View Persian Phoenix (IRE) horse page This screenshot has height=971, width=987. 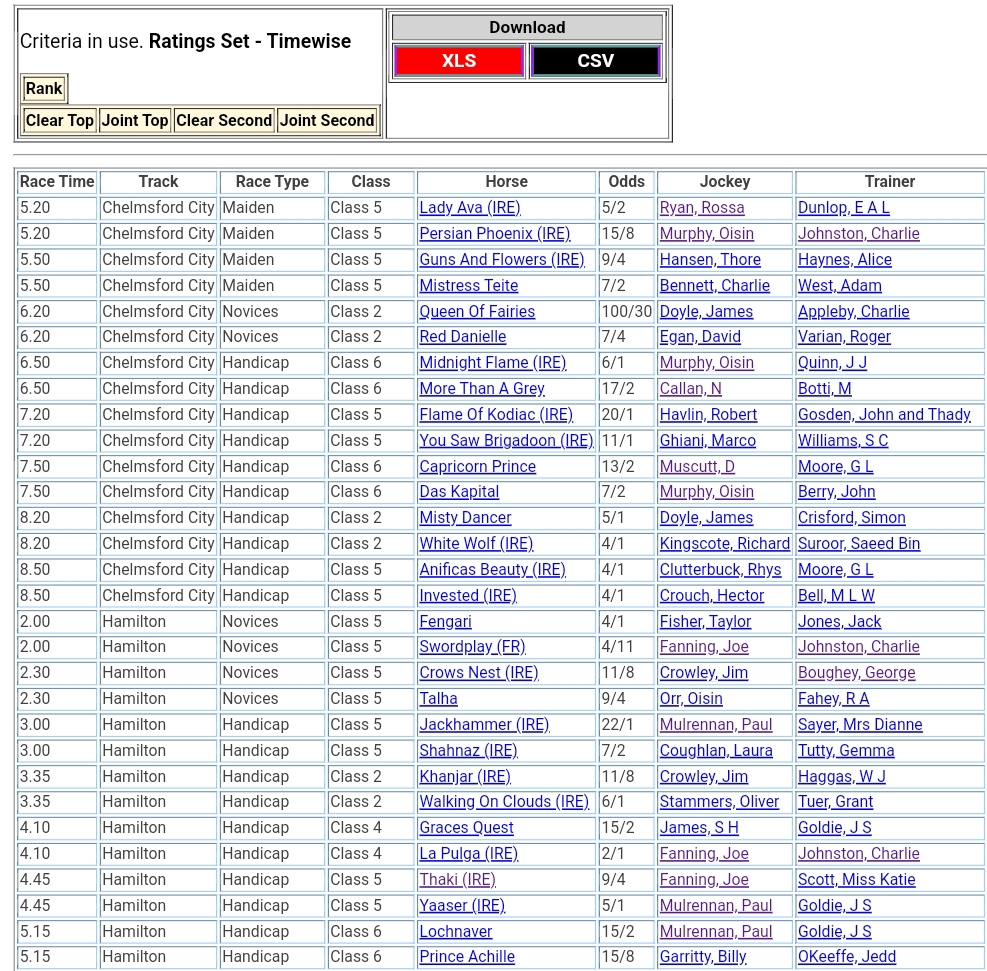[x=494, y=234]
